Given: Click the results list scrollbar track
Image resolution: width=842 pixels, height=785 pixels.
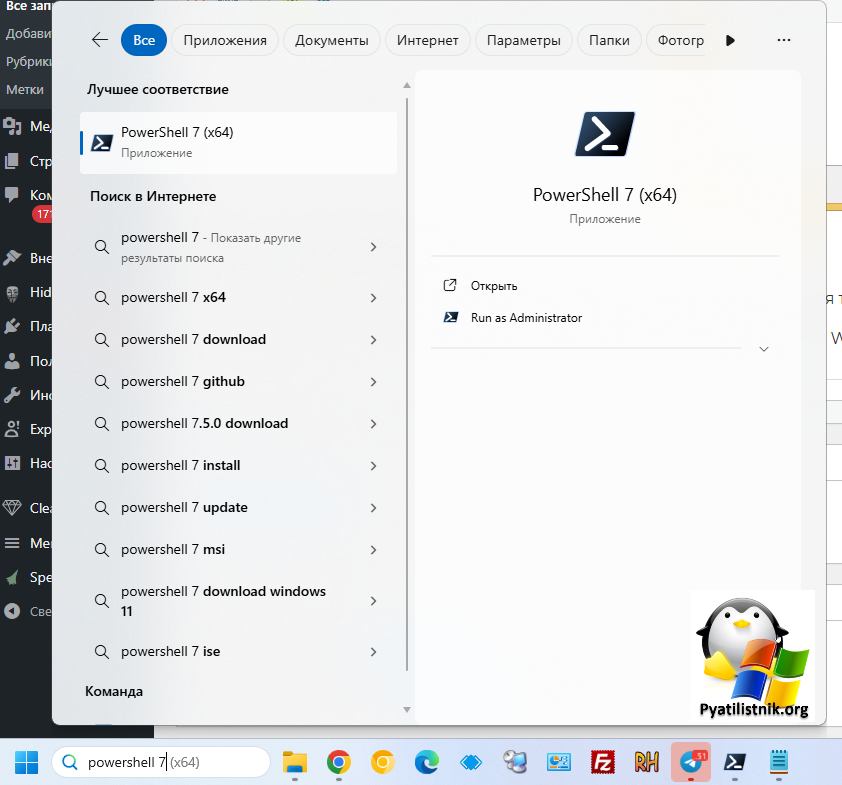Looking at the screenshot, I should (x=407, y=384).
